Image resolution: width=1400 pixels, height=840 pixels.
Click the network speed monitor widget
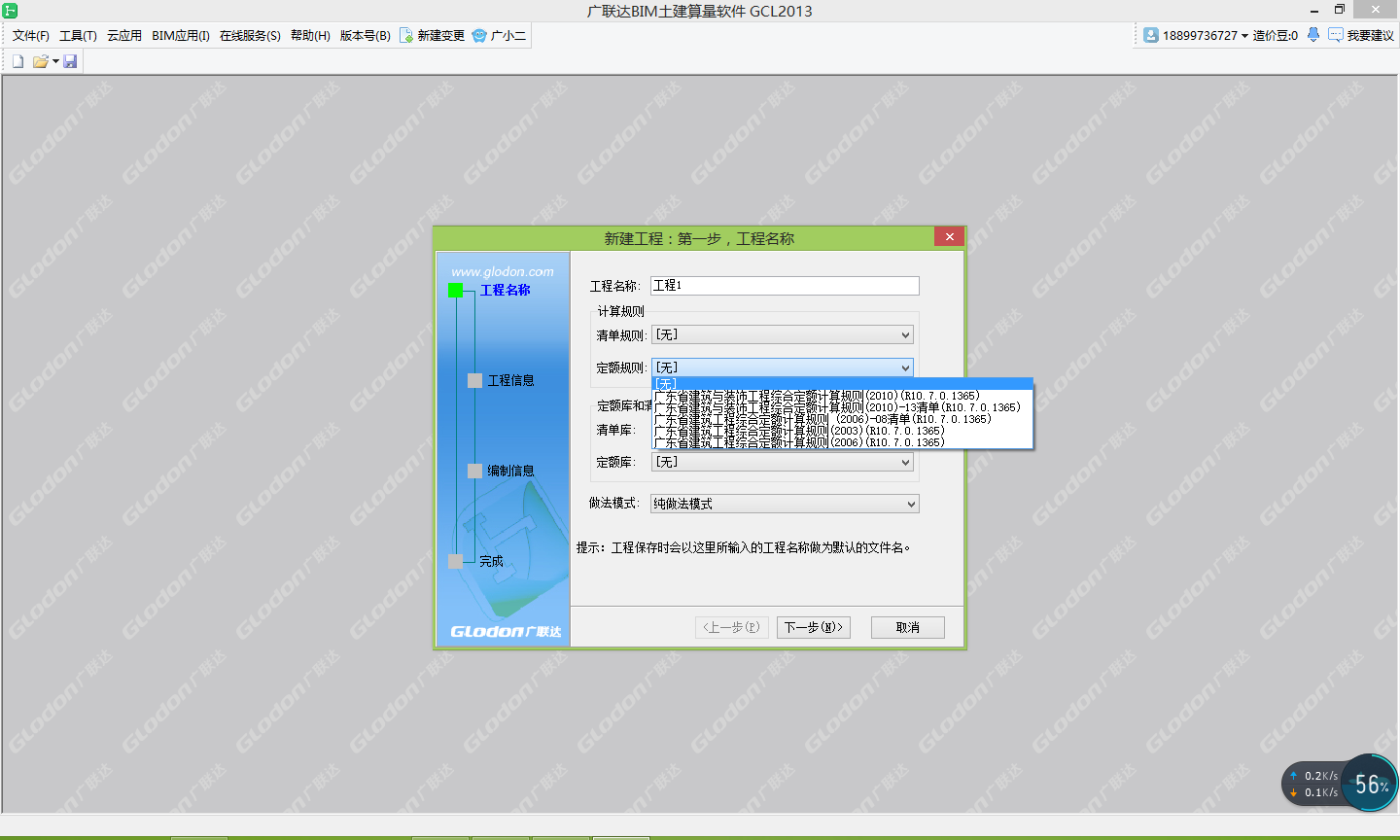coord(1313,784)
